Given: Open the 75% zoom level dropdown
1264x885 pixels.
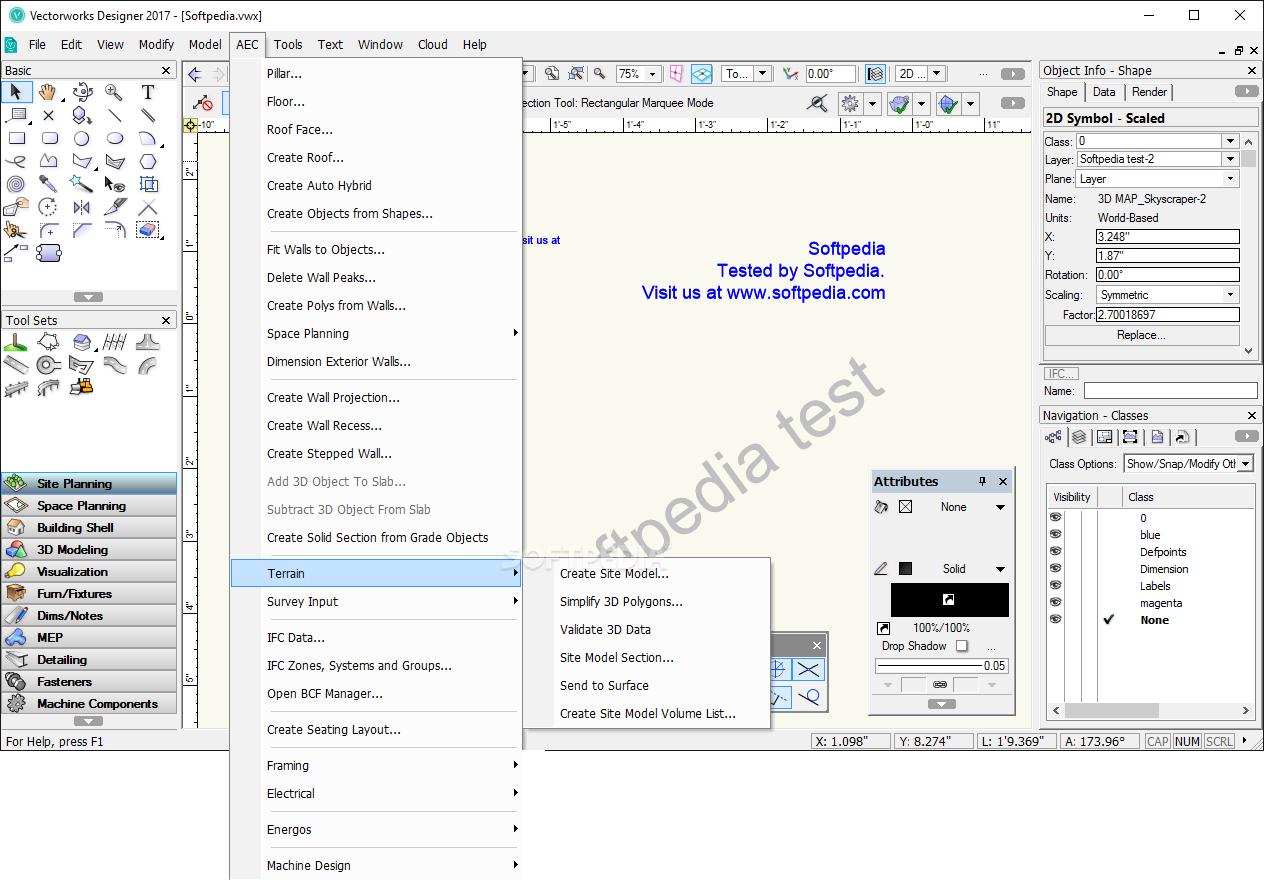Looking at the screenshot, I should click(x=652, y=74).
